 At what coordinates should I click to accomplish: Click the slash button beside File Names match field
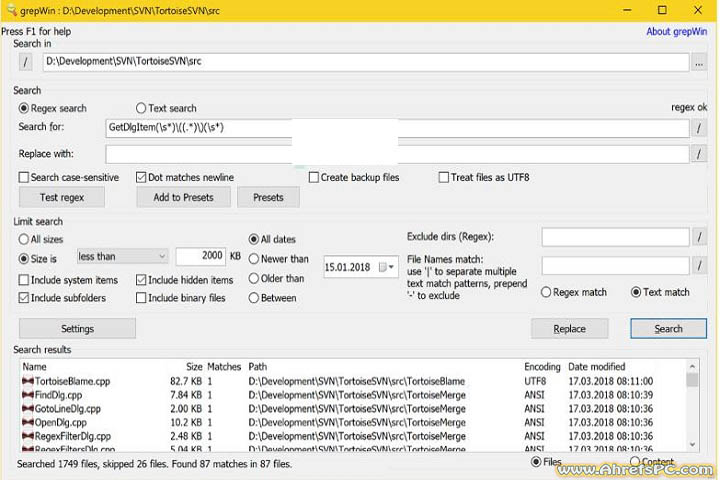pyautogui.click(x=699, y=265)
